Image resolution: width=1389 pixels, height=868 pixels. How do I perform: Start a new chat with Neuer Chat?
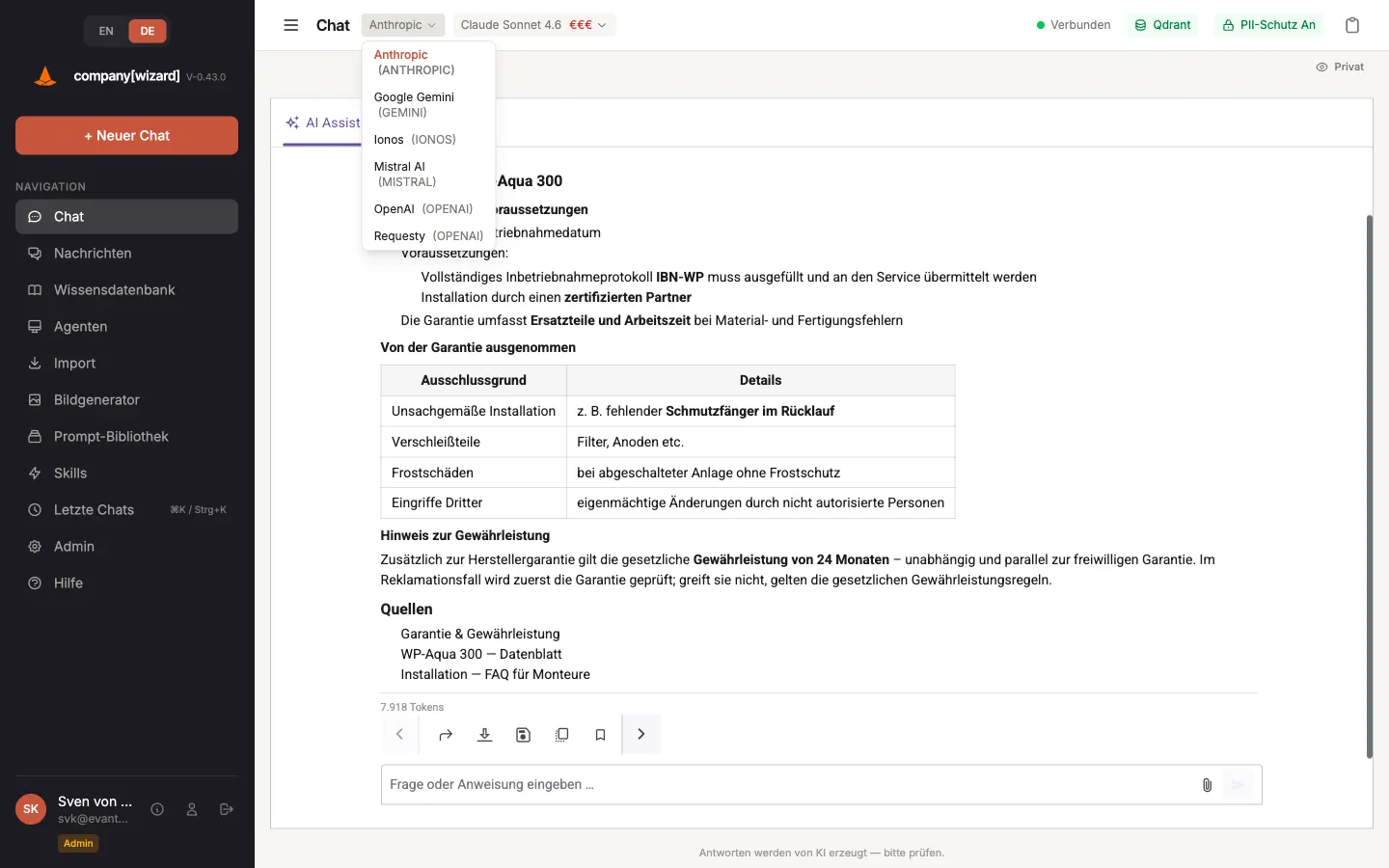pos(126,136)
